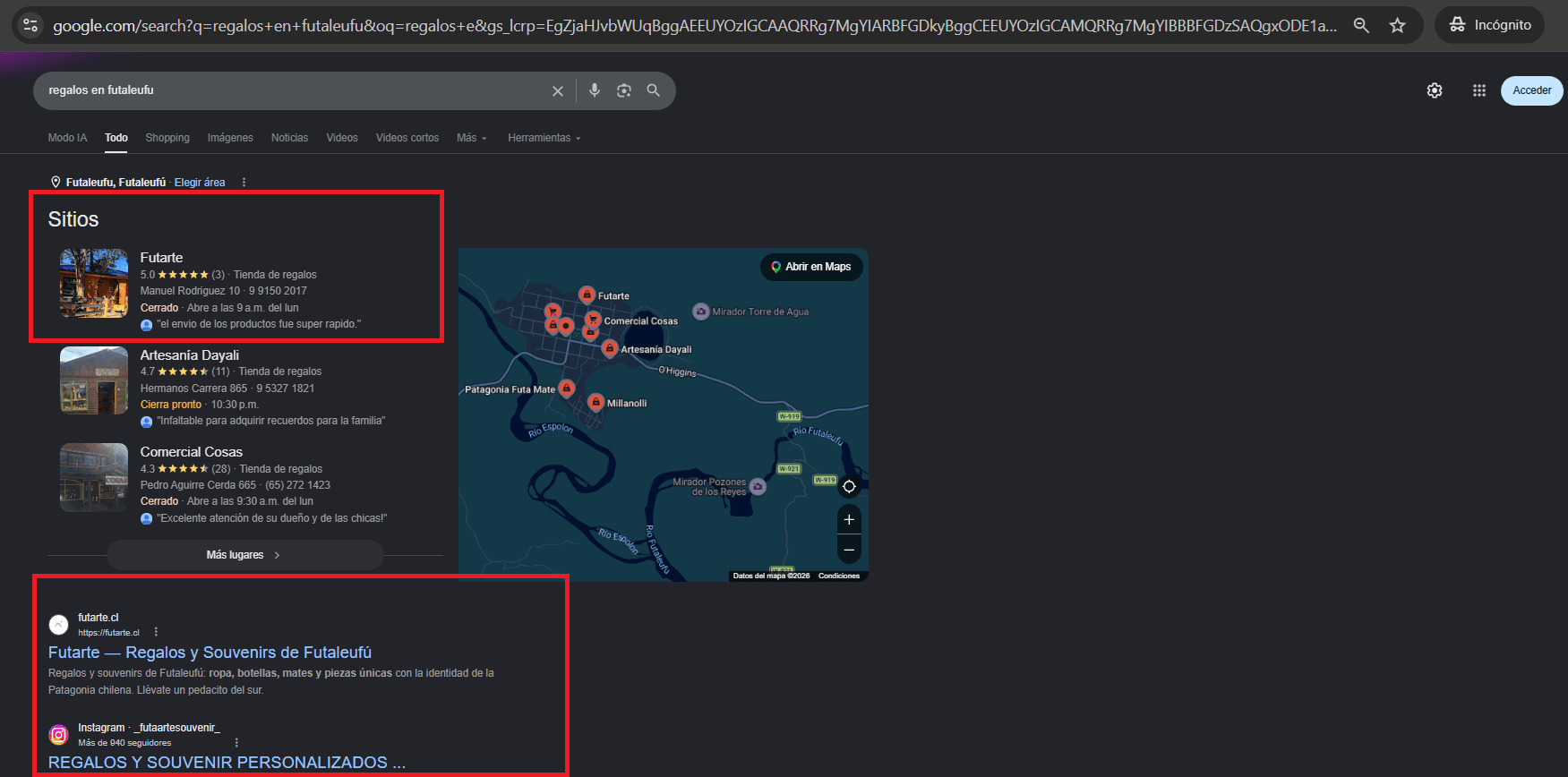Click the futarte.cl site favicon
This screenshot has width=1568, height=777.
point(58,625)
